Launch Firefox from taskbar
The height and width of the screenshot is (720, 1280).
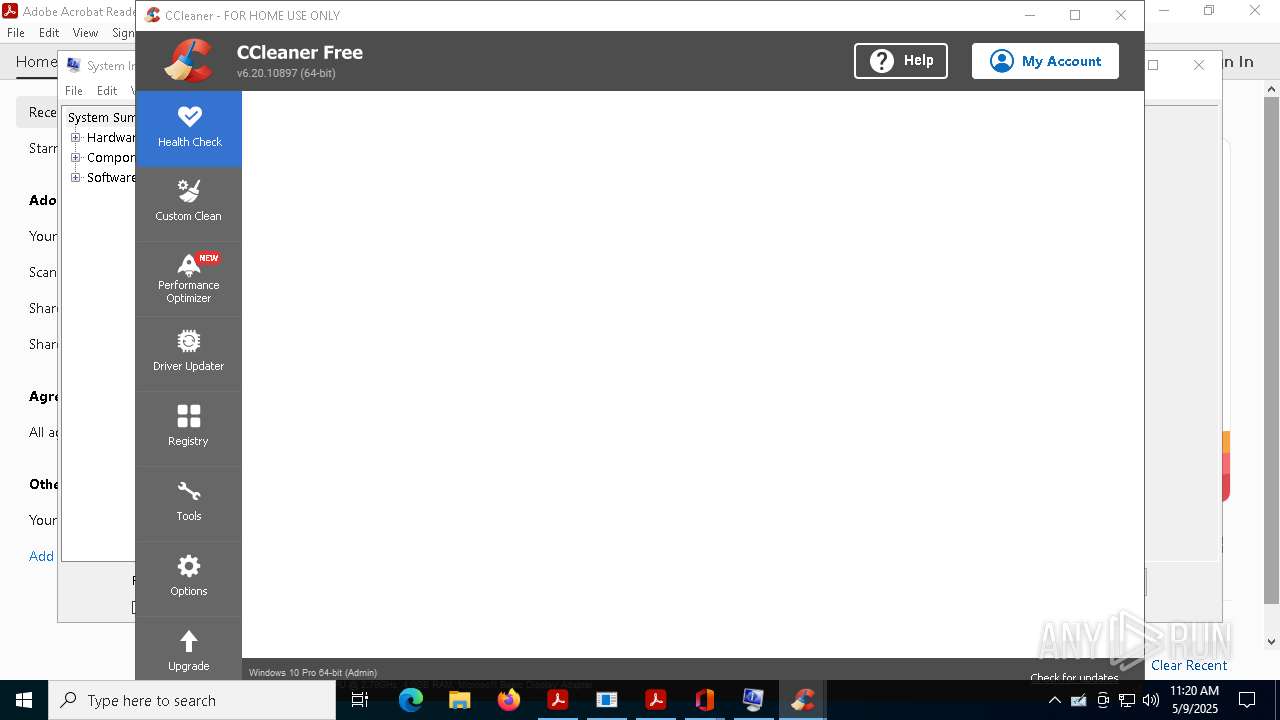pos(509,700)
